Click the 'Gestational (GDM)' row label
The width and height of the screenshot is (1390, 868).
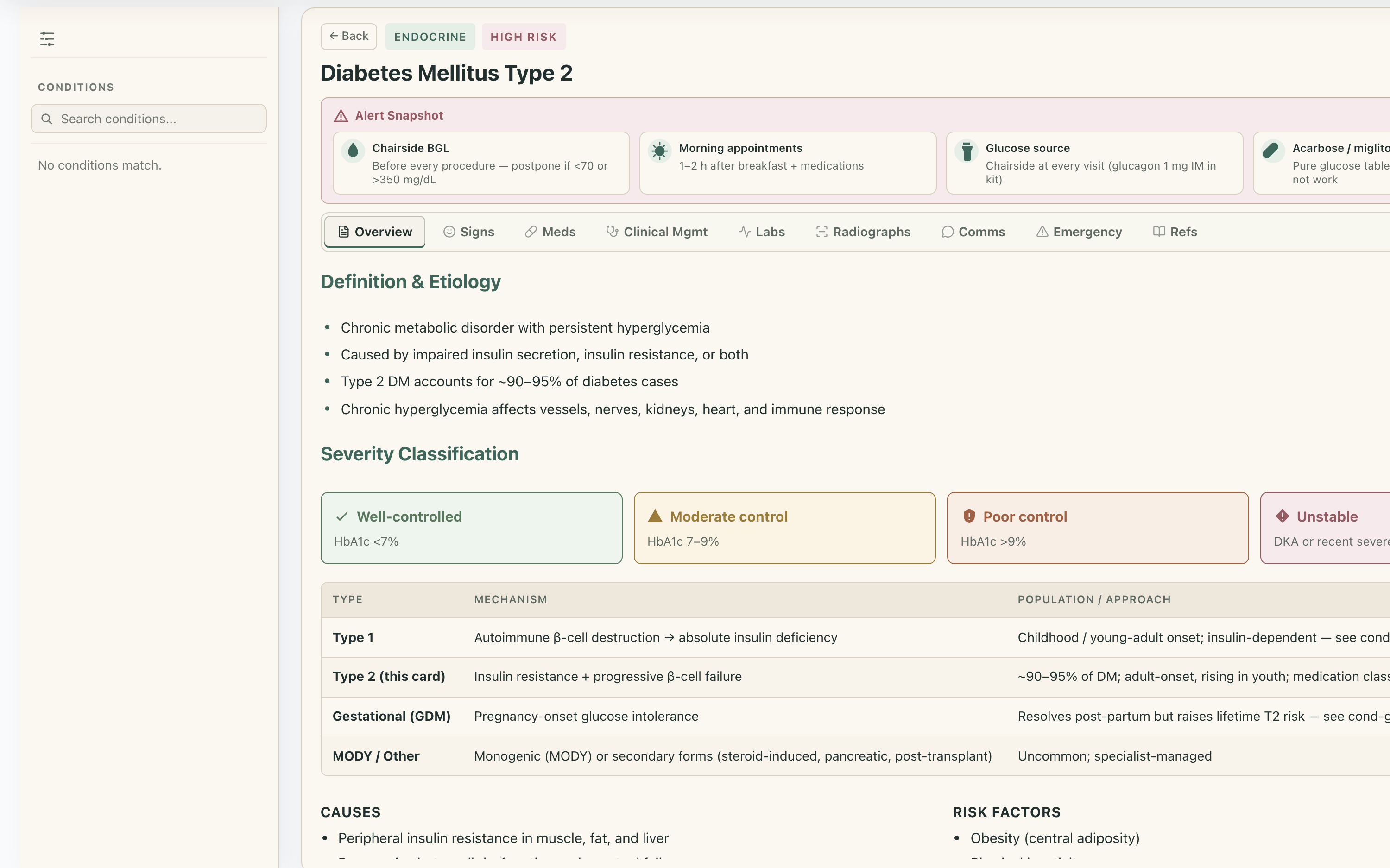[x=392, y=717]
